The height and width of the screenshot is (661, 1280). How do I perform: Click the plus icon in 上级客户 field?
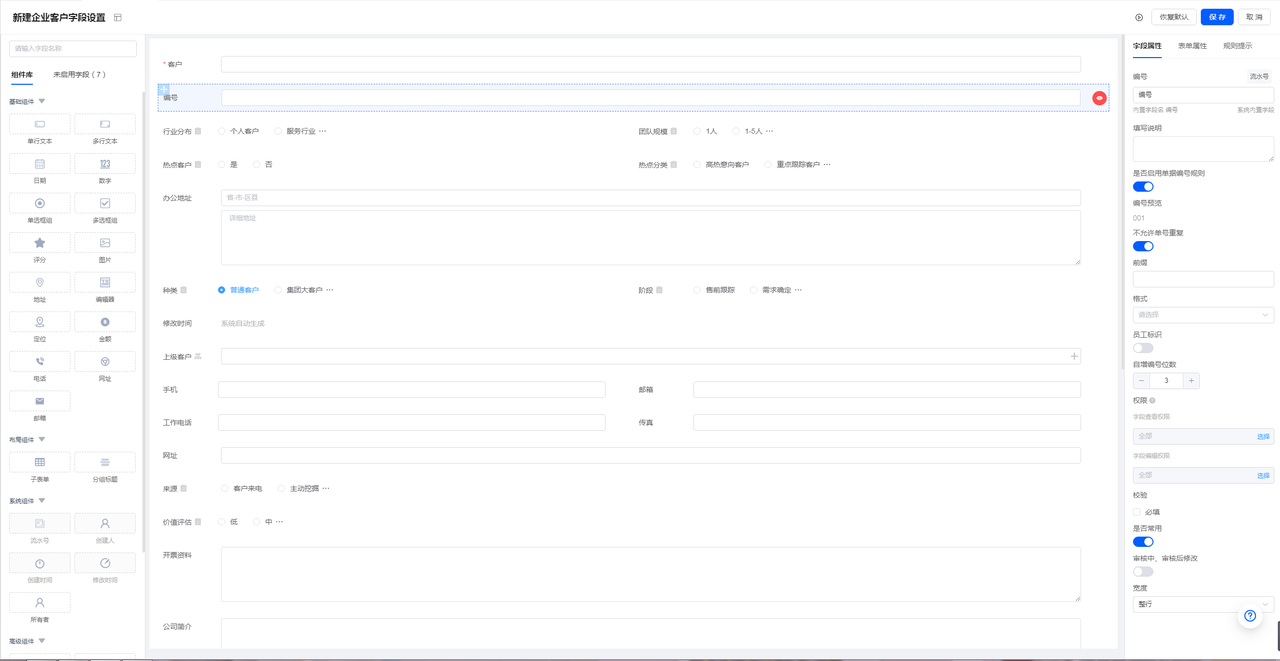1074,356
